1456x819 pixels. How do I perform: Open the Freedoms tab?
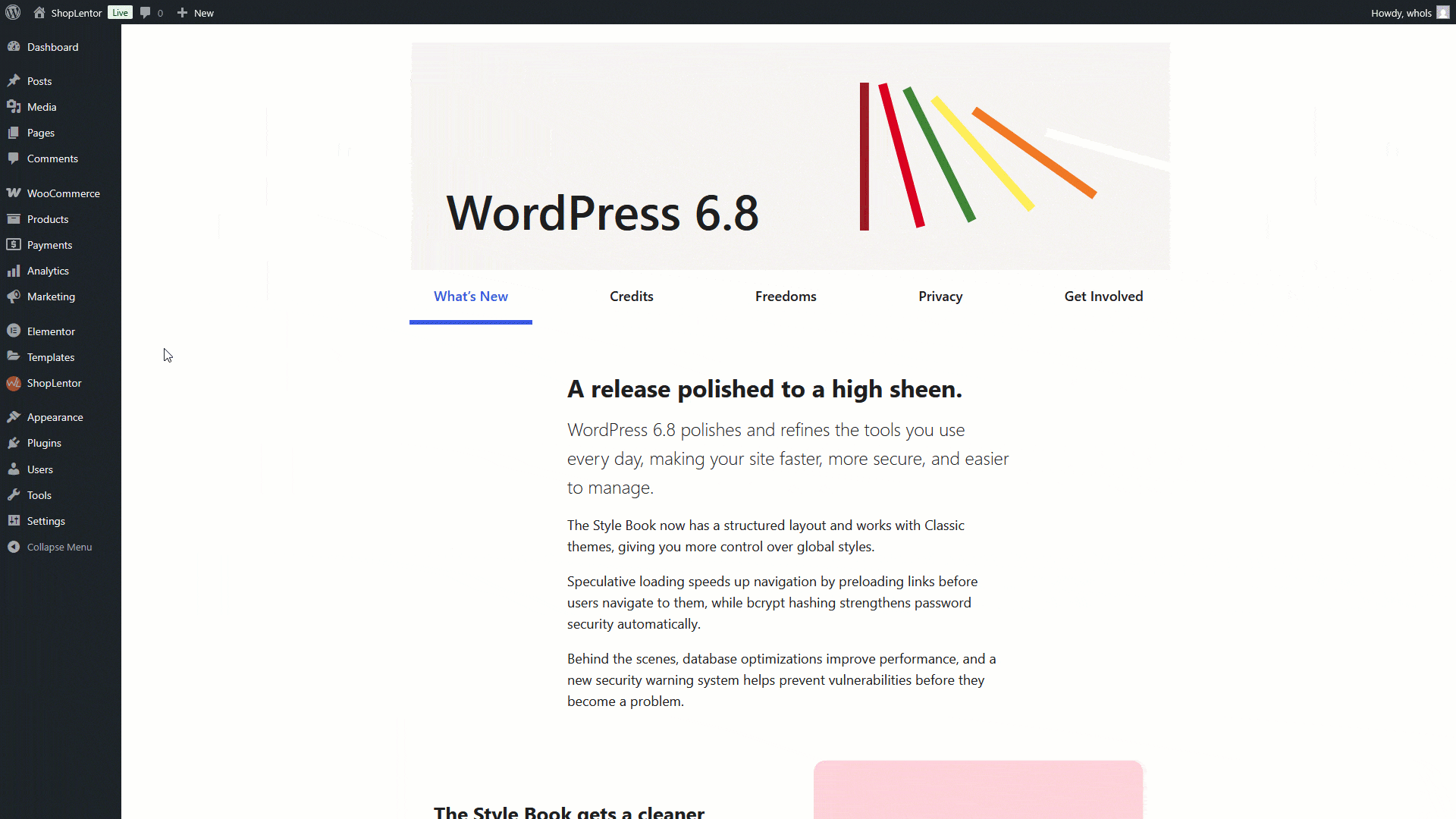tap(786, 297)
